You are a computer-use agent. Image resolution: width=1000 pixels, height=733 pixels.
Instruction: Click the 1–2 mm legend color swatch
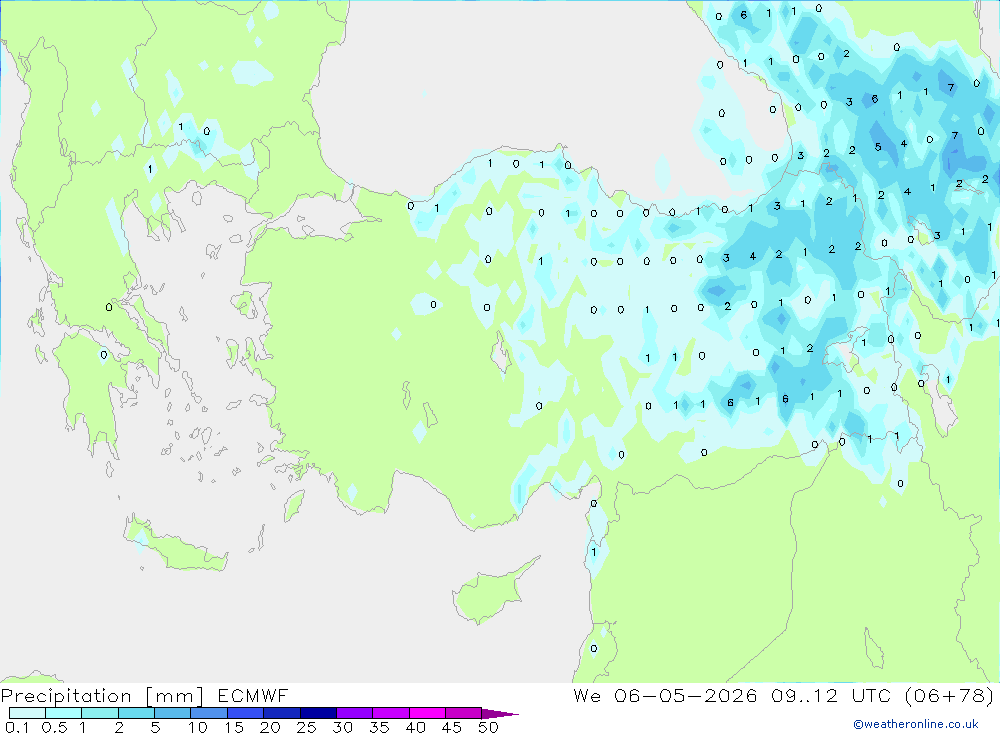[x=100, y=713]
